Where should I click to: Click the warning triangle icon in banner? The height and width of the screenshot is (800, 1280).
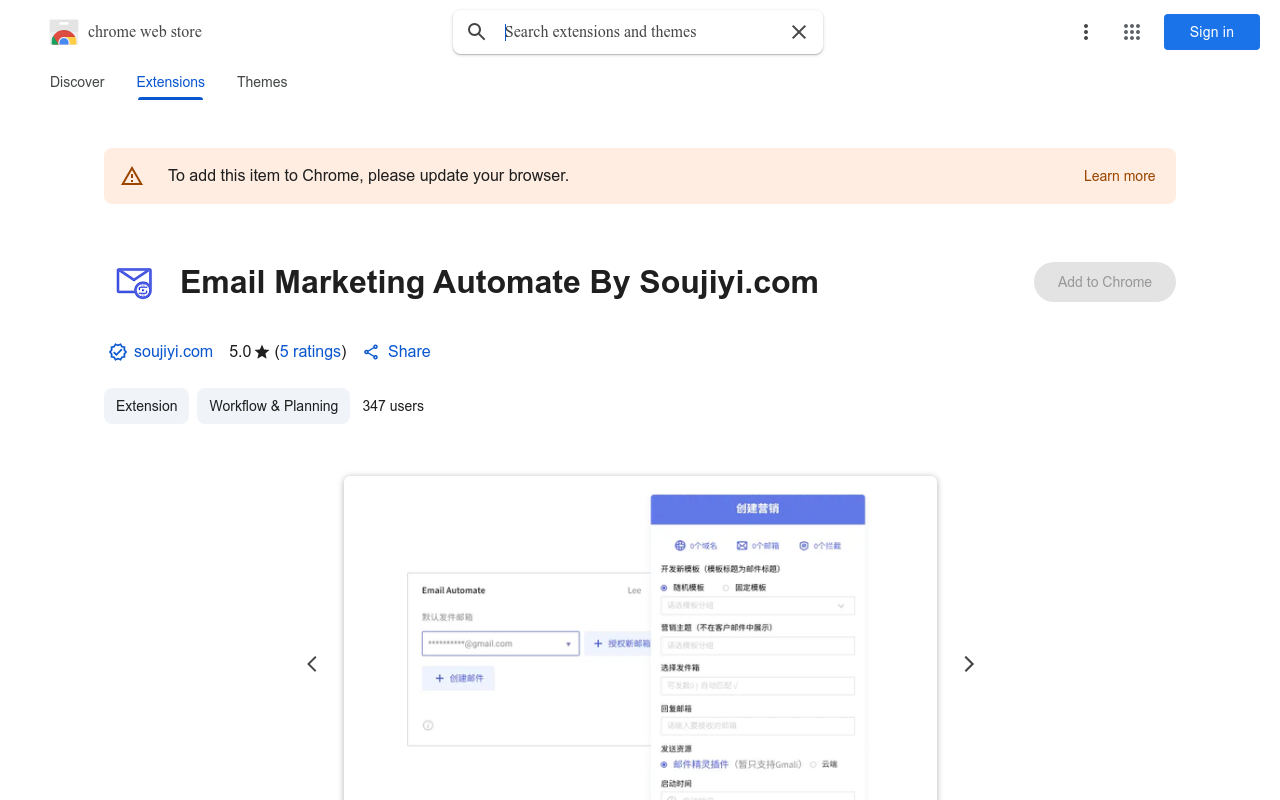pyautogui.click(x=132, y=176)
